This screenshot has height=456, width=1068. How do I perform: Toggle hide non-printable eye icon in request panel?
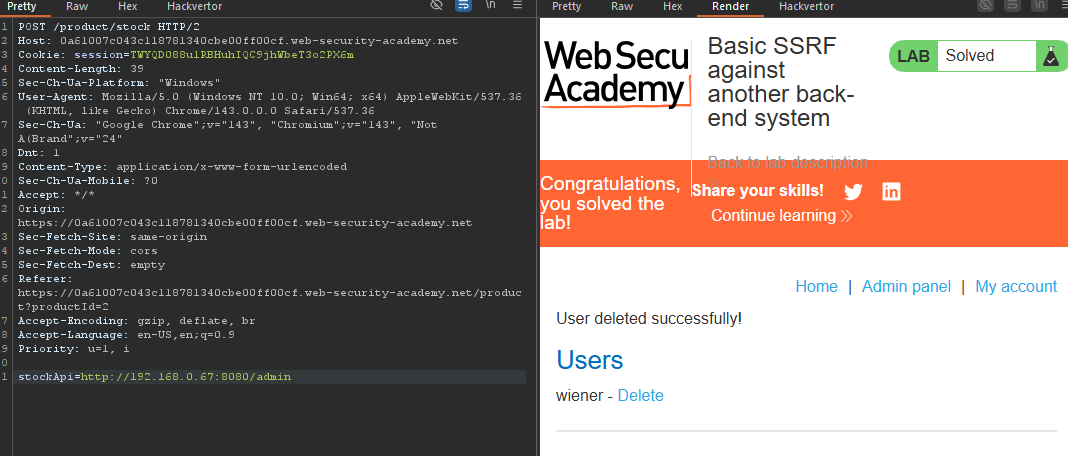click(x=437, y=5)
